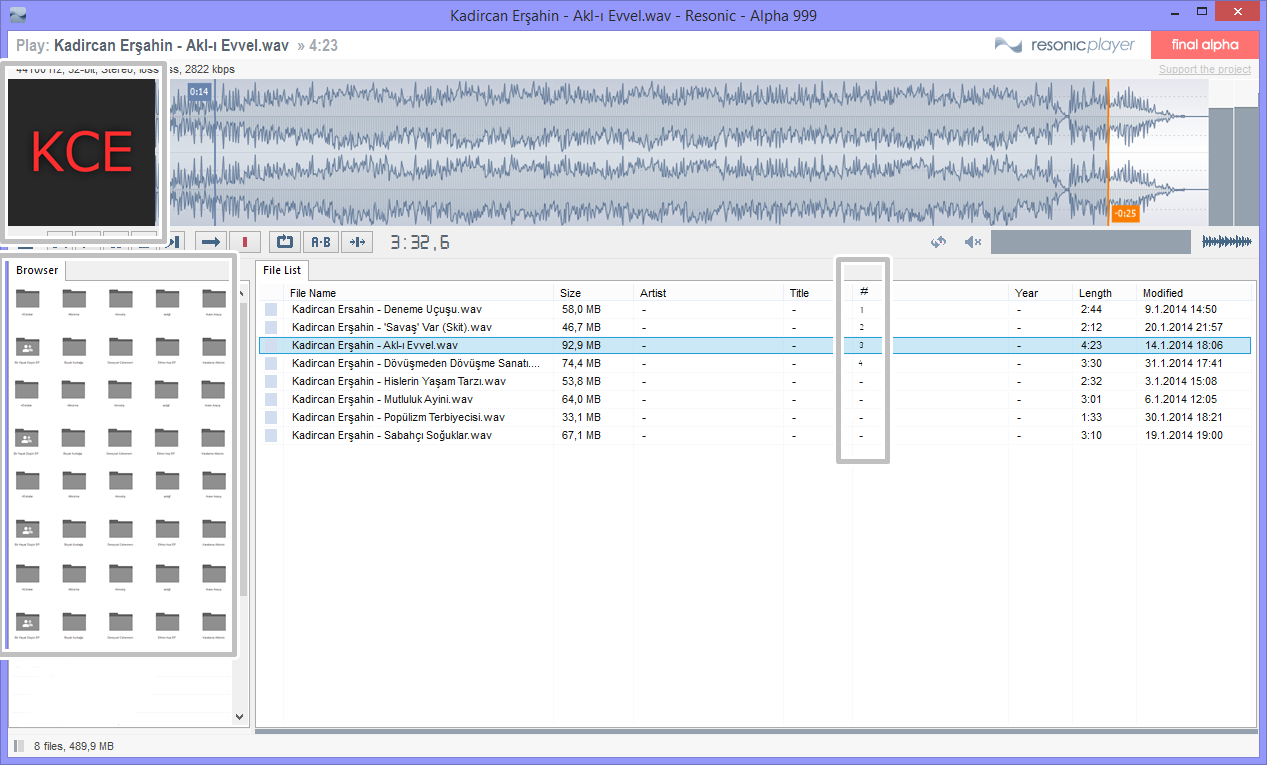Click the final alpha button
1267x765 pixels.
pyautogui.click(x=1204, y=45)
